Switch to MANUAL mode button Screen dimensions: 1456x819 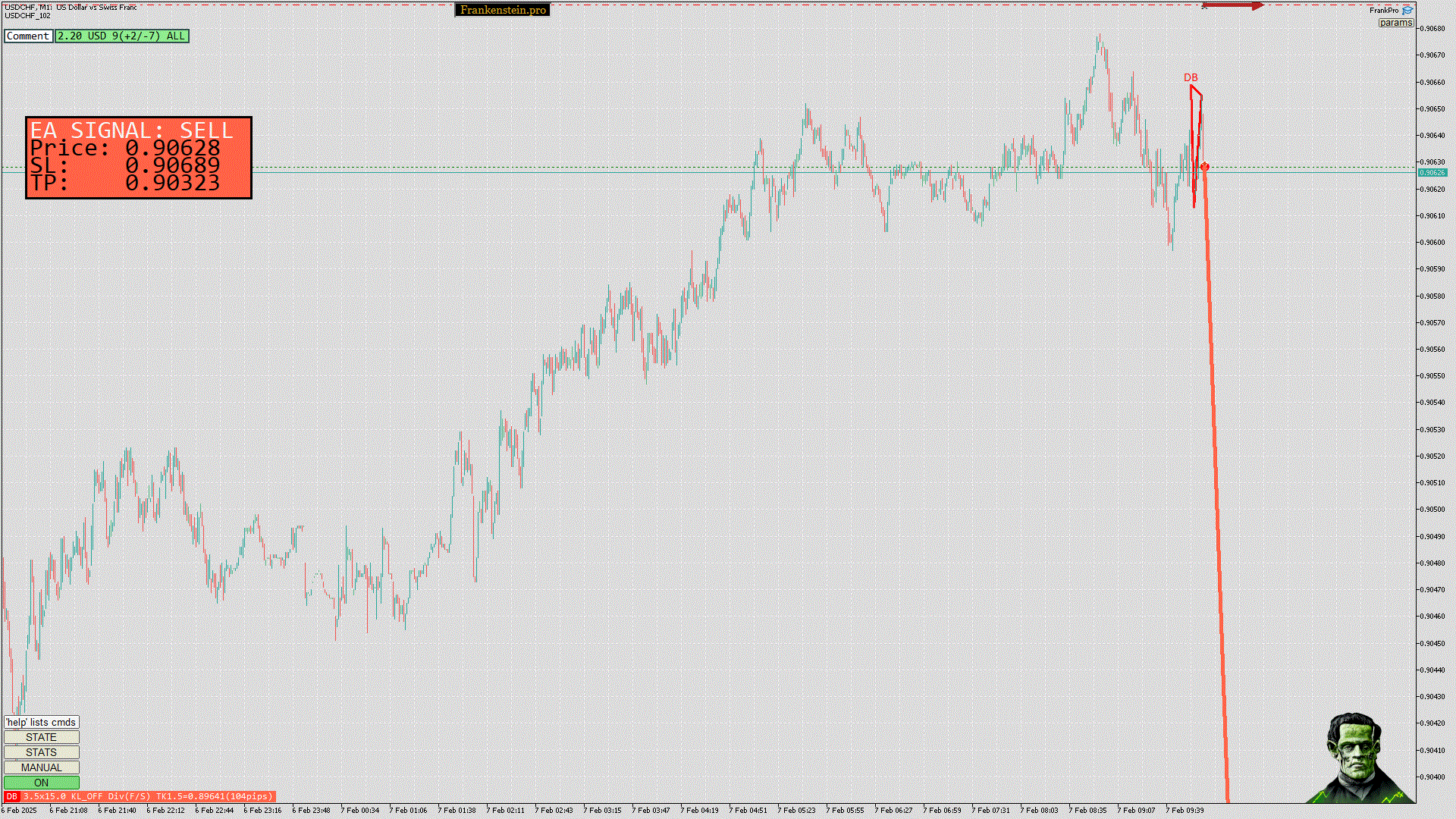point(41,767)
